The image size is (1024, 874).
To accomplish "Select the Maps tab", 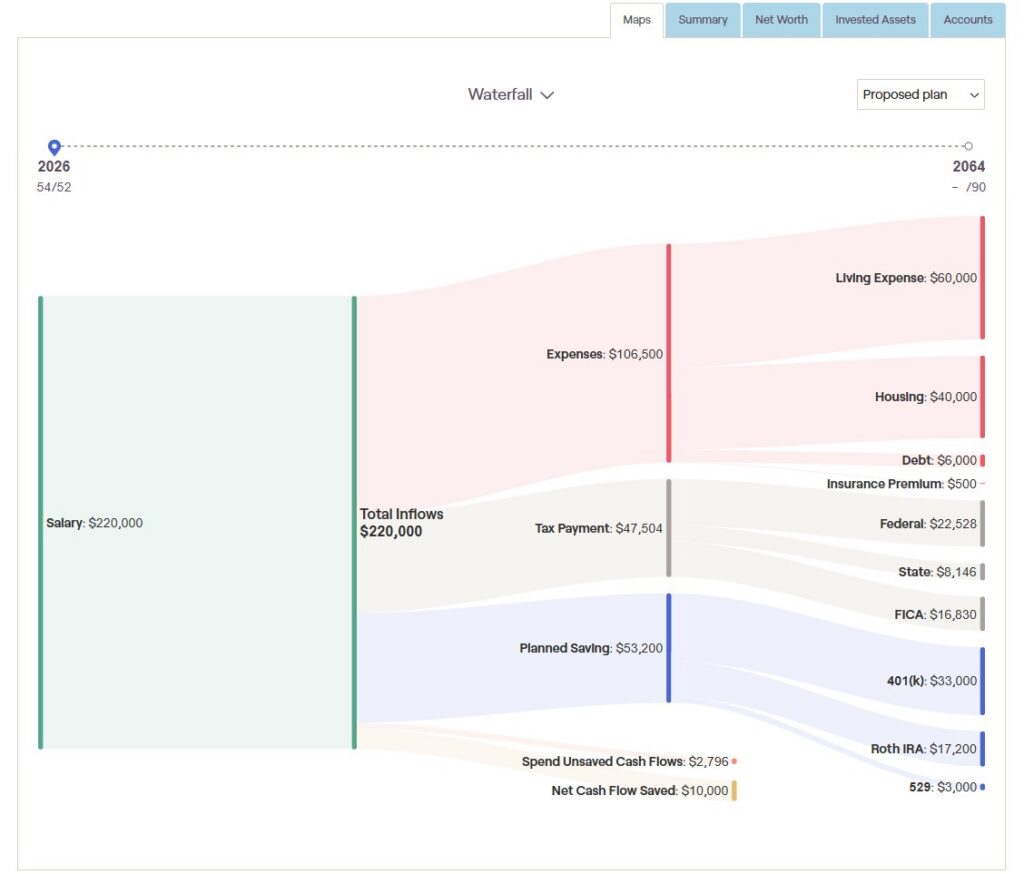I will coord(637,20).
